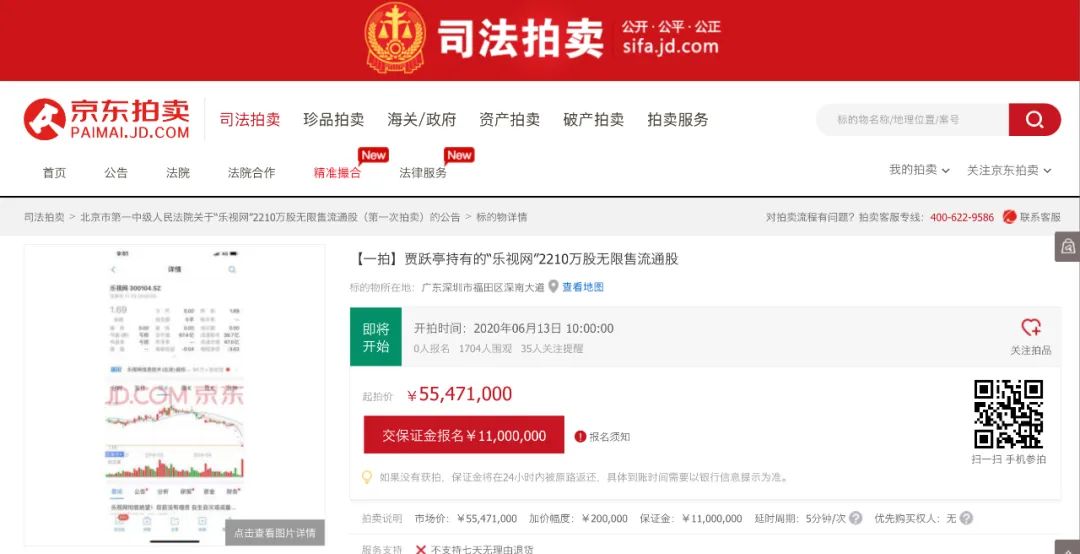
Task: Expand the 我的拍卖 dropdown
Action: tap(919, 170)
